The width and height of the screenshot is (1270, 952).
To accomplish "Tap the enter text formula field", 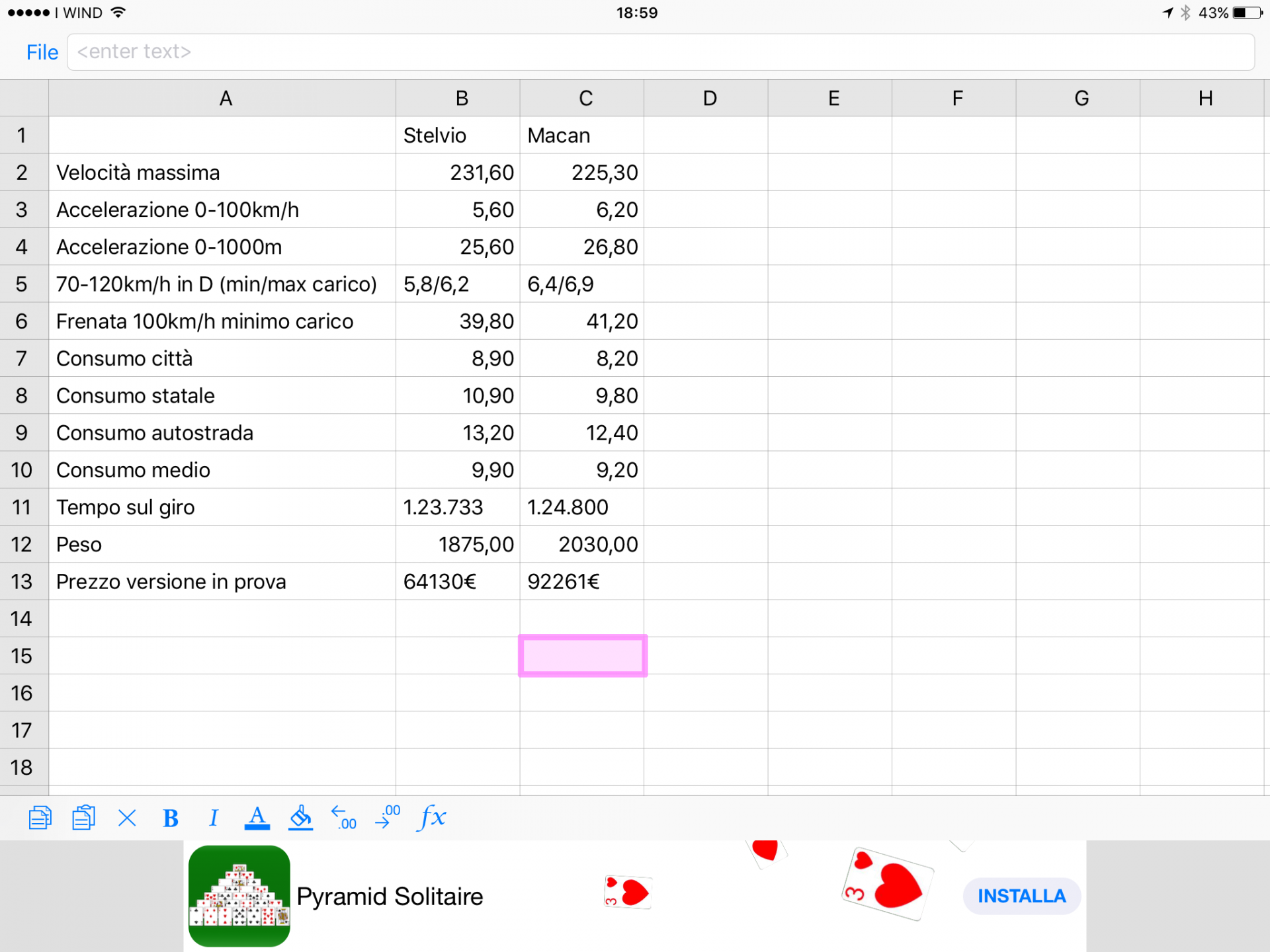I will (661, 52).
